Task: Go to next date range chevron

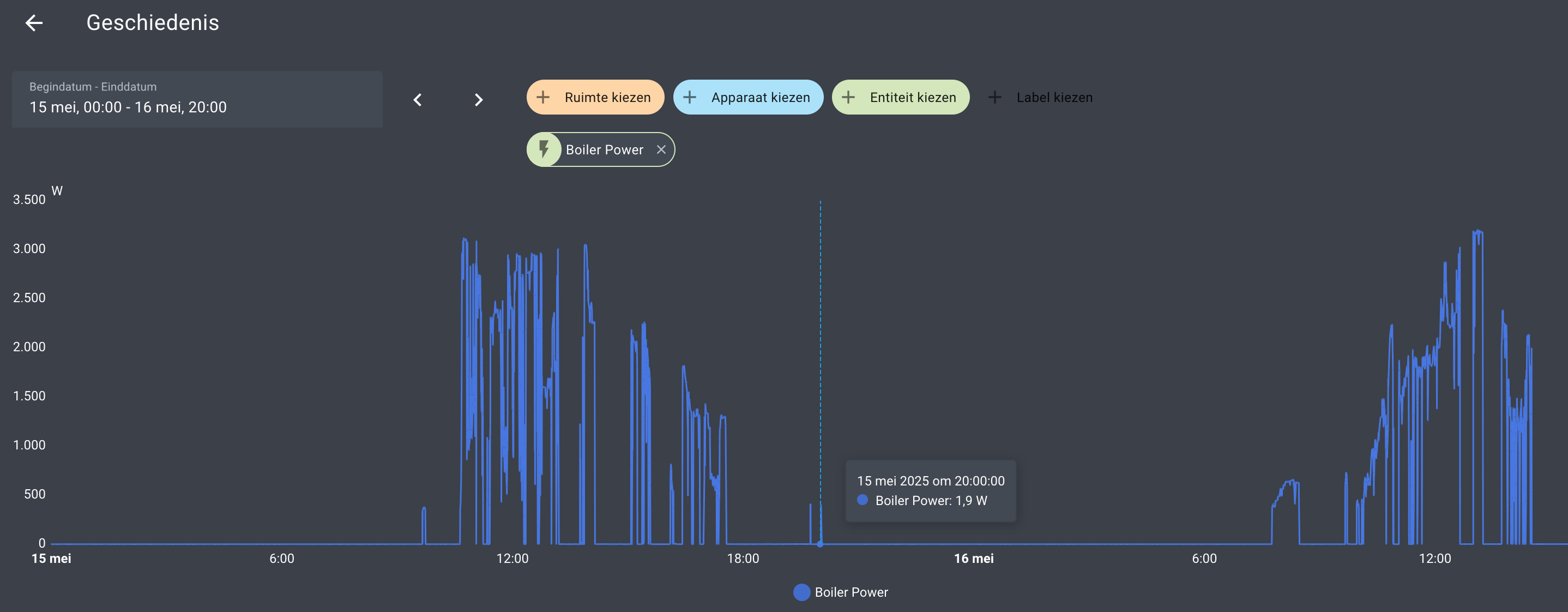Action: pyautogui.click(x=479, y=100)
